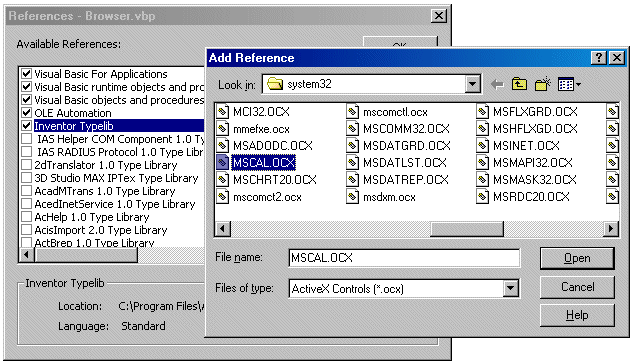Select the msdxm.ocx file name
Viewport: 634px width, 364px height.
pyautogui.click(x=389, y=197)
